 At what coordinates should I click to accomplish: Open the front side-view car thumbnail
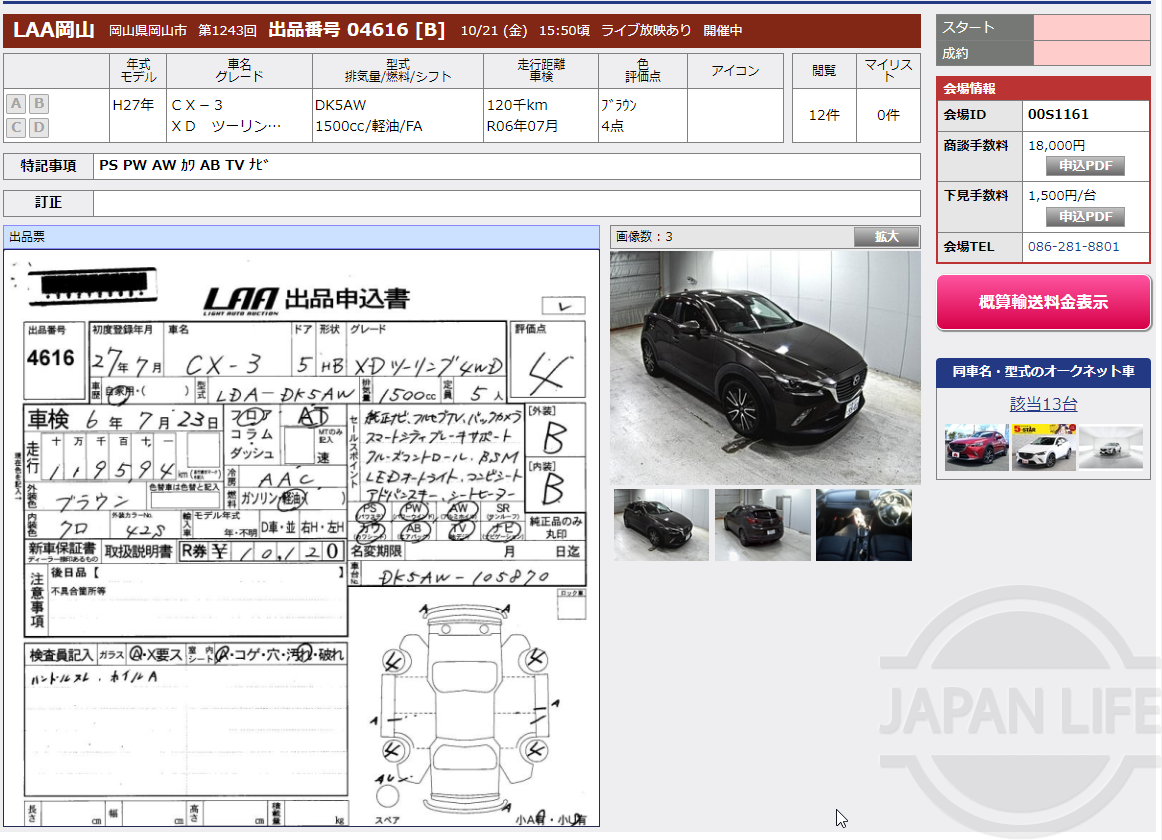pos(660,524)
